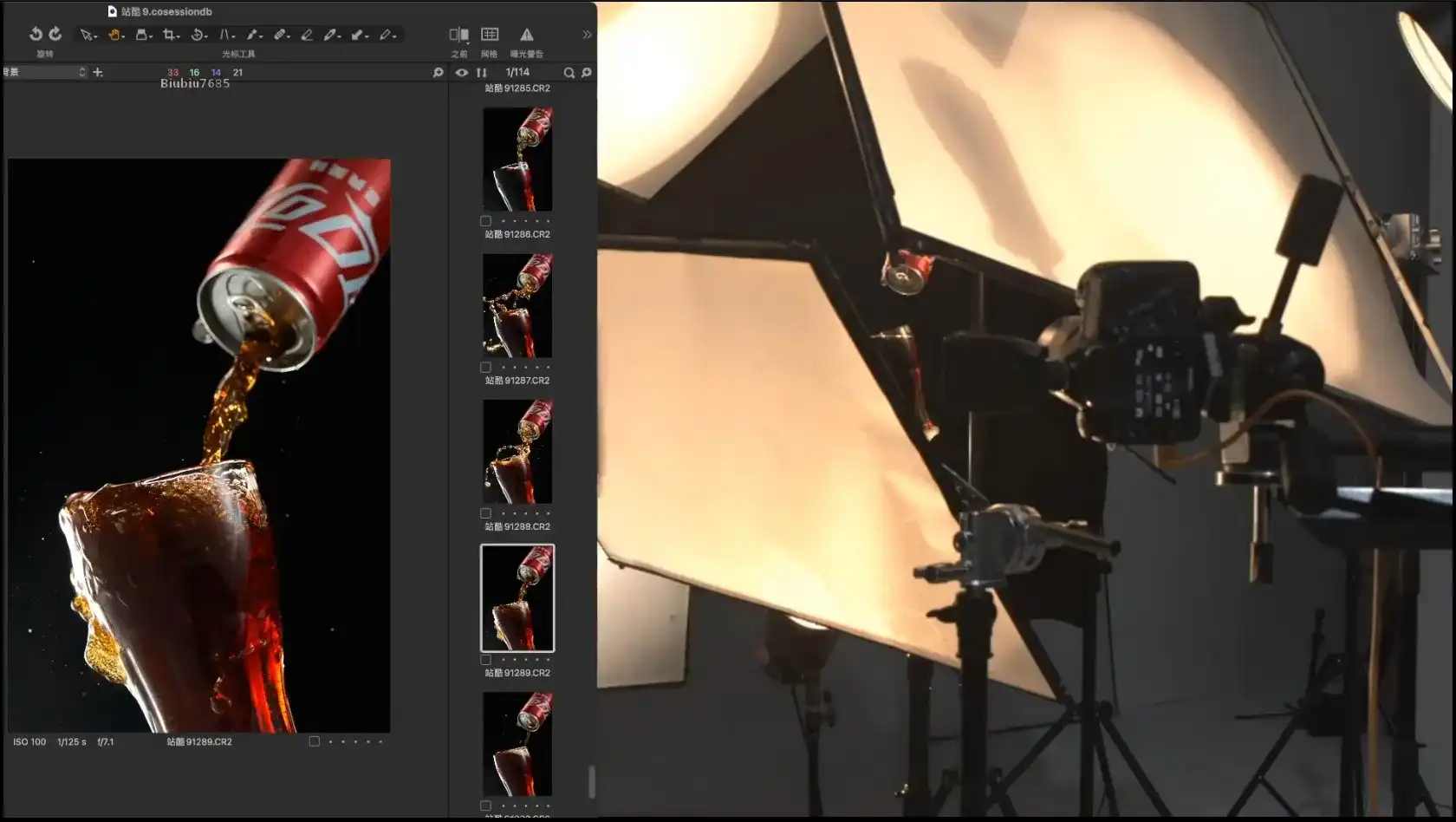Select the Crop tool
The image size is (1456, 822).
point(169,35)
